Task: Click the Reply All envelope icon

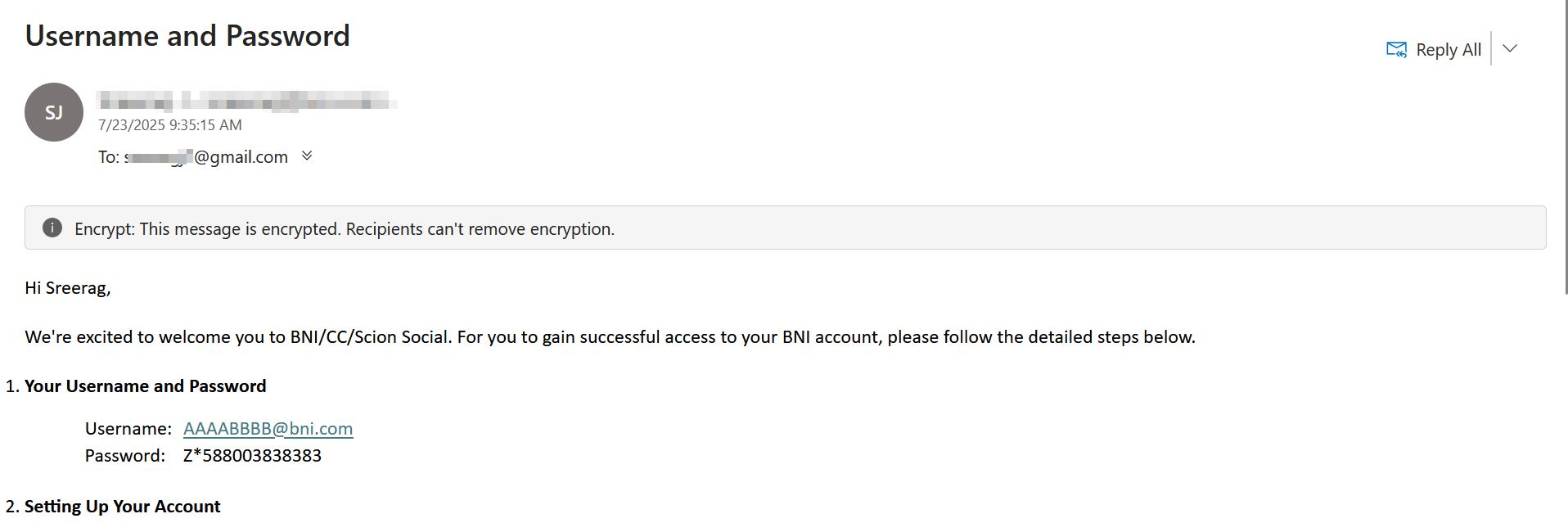Action: [1396, 49]
